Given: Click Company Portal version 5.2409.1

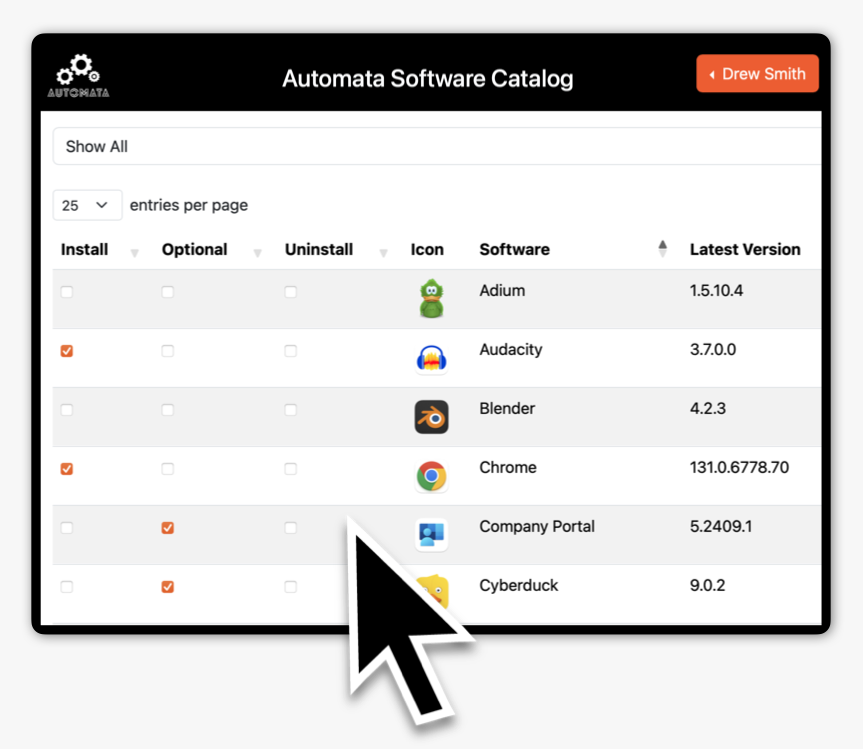Looking at the screenshot, I should point(721,526).
